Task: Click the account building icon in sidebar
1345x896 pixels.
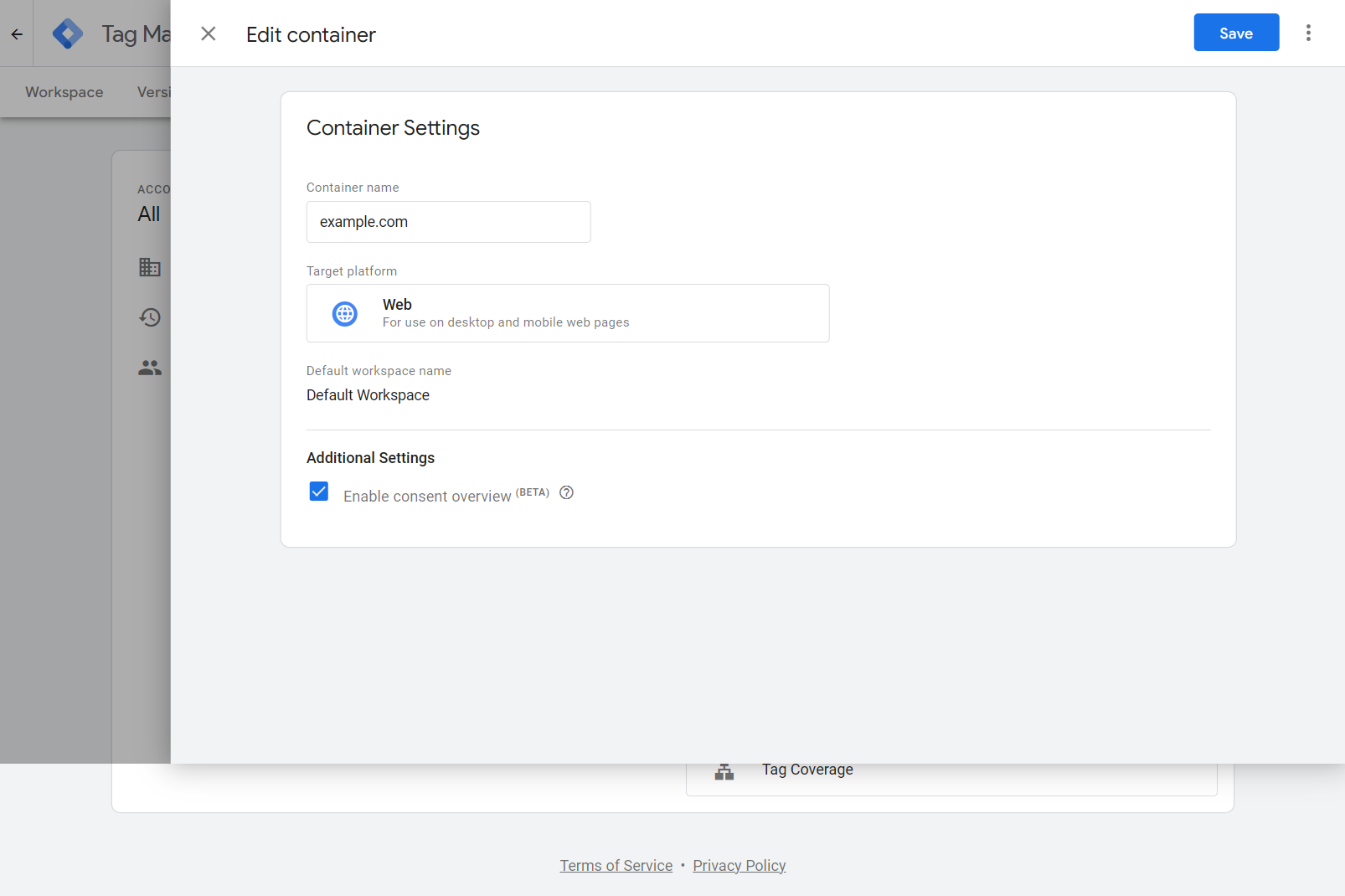Action: point(150,267)
